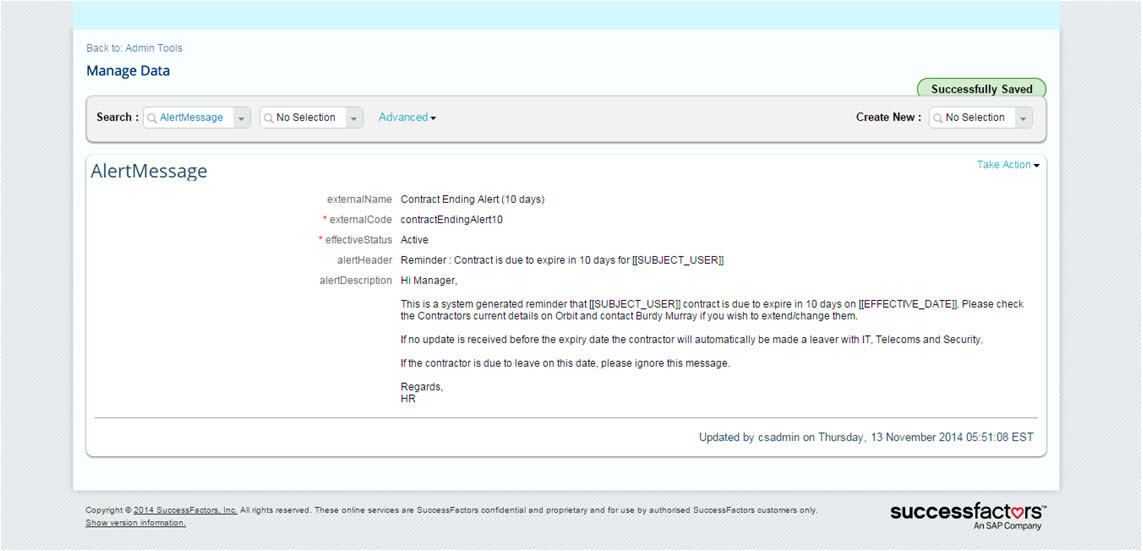Click the Search : label
This screenshot has height=551, width=1143.
point(117,117)
